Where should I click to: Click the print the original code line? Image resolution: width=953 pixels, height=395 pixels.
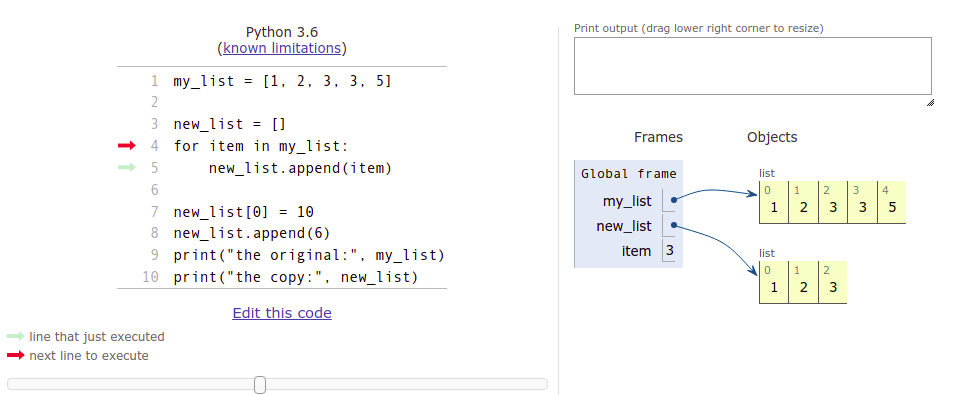tap(309, 256)
